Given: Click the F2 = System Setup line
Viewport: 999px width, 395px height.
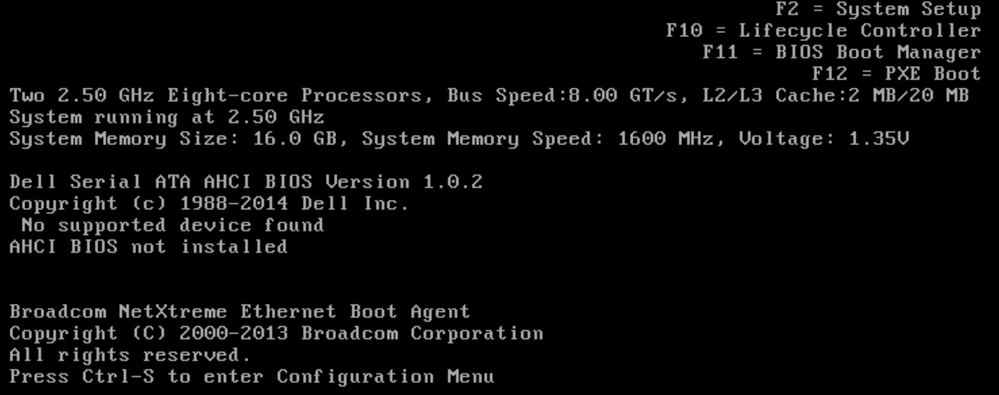Looking at the screenshot, I should coord(878,10).
